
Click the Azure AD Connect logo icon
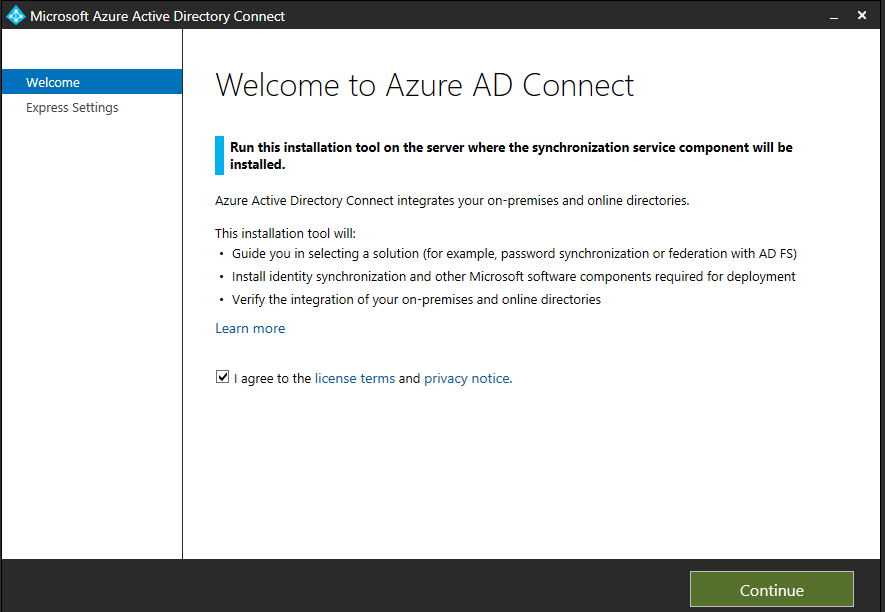[16, 15]
